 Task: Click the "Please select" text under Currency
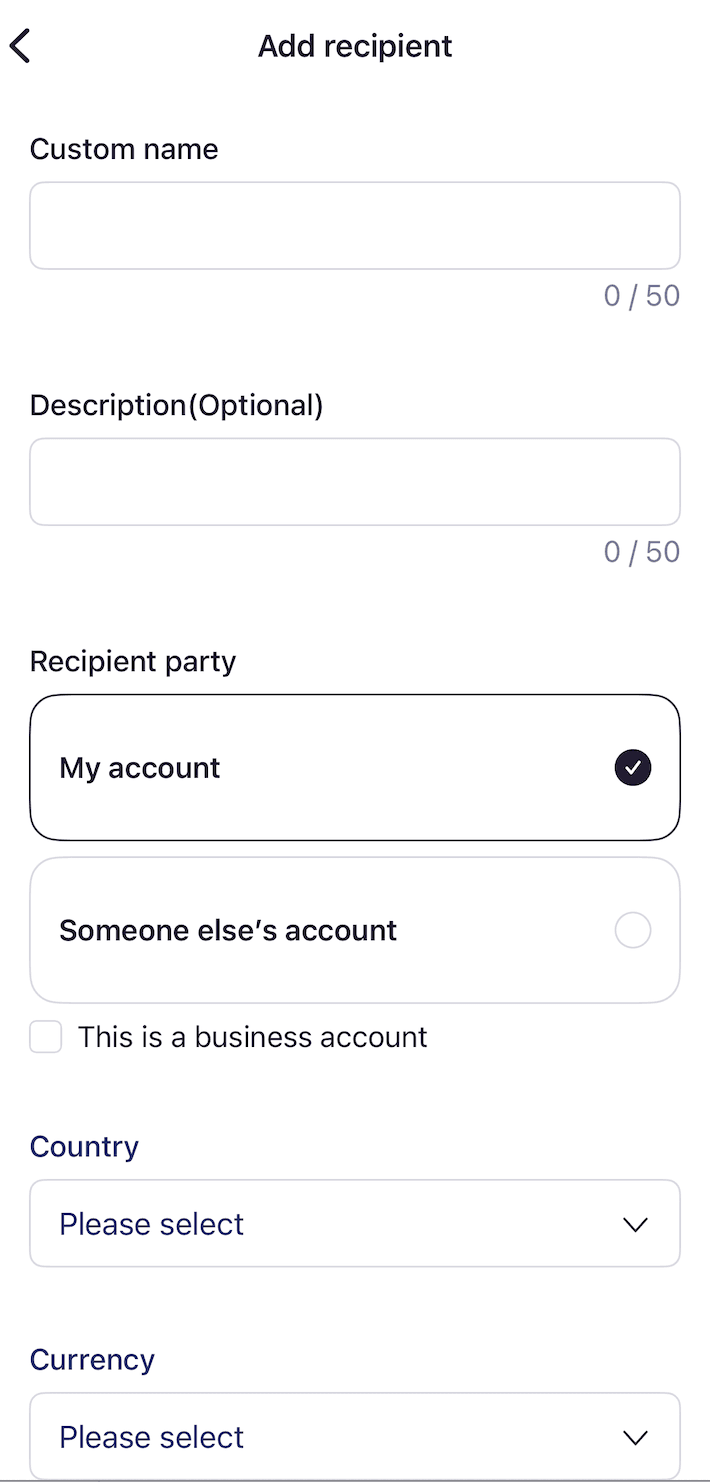[x=152, y=1437]
